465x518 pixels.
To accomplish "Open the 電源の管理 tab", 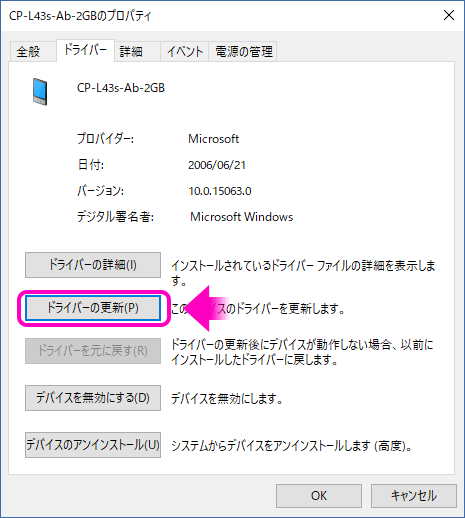I will [x=243, y=52].
